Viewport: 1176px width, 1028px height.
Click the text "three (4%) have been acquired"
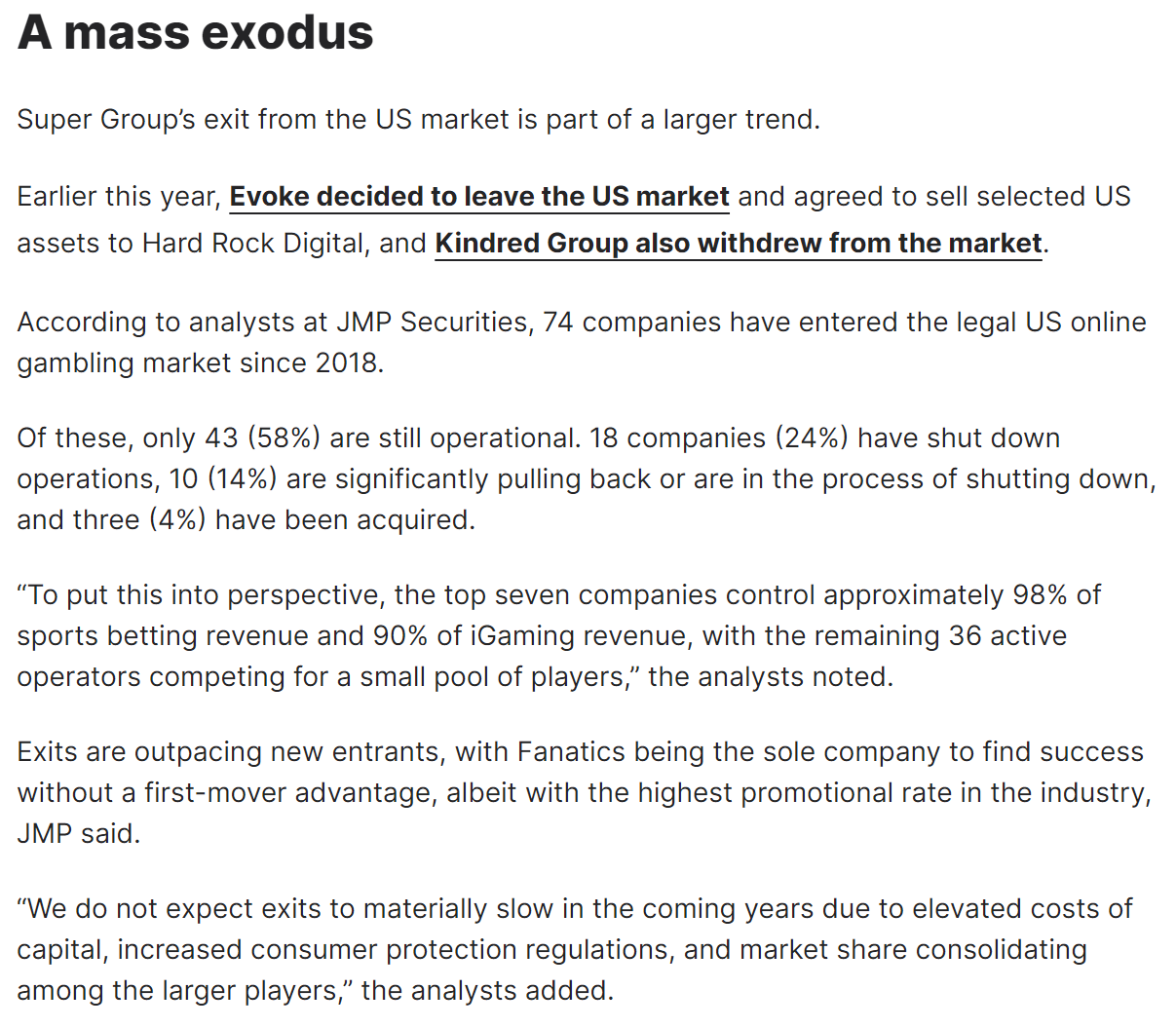tap(310, 520)
